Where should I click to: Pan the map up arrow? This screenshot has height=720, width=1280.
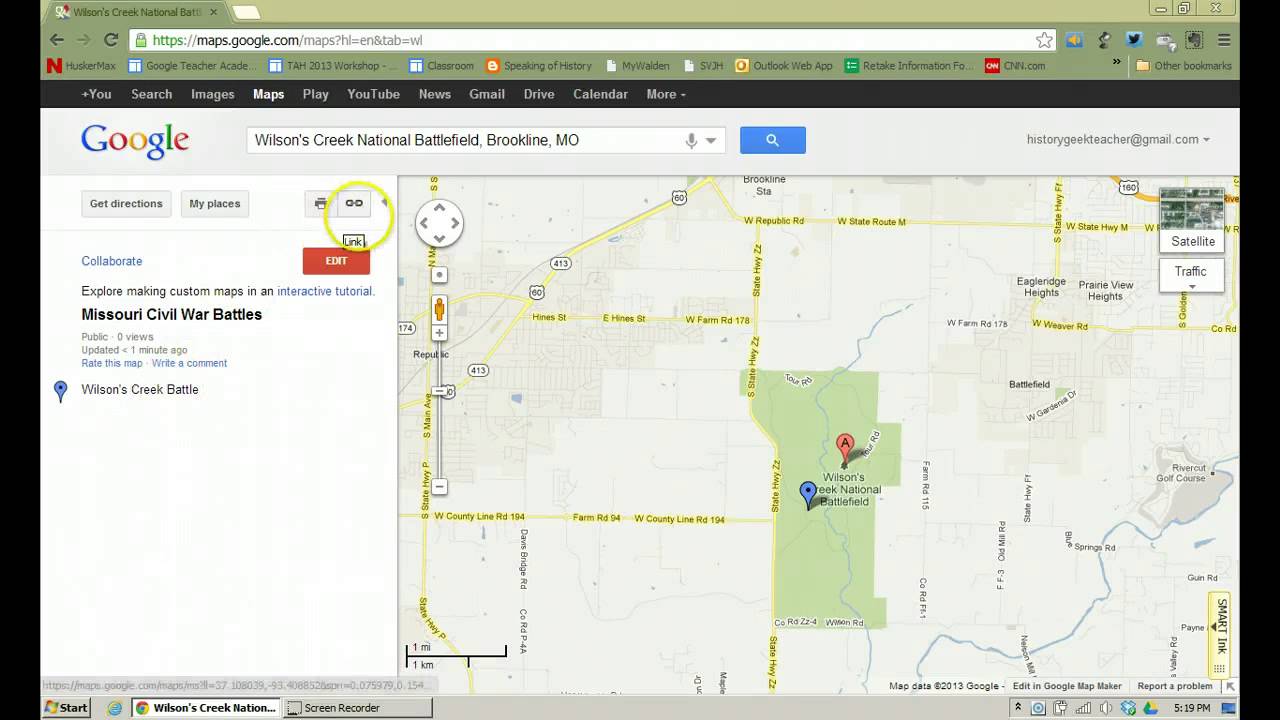pos(439,207)
